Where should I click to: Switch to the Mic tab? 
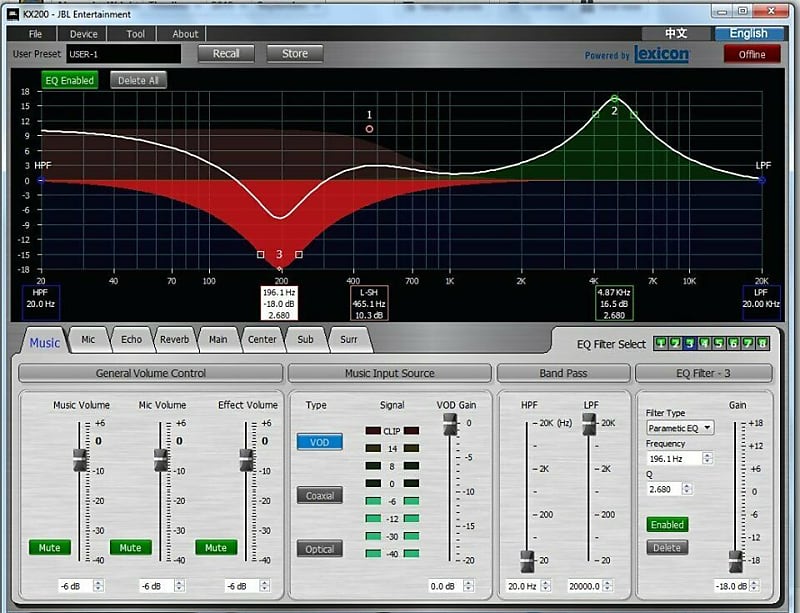point(88,339)
